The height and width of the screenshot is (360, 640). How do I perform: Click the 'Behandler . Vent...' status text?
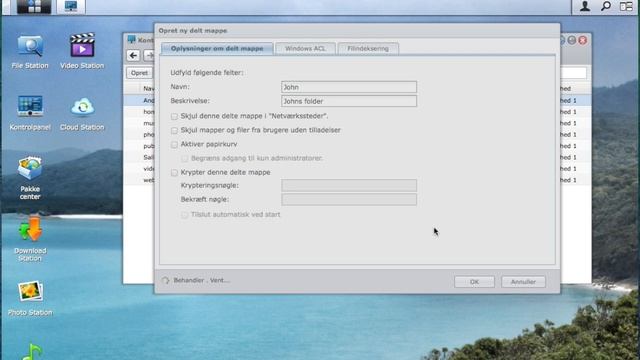coord(202,280)
